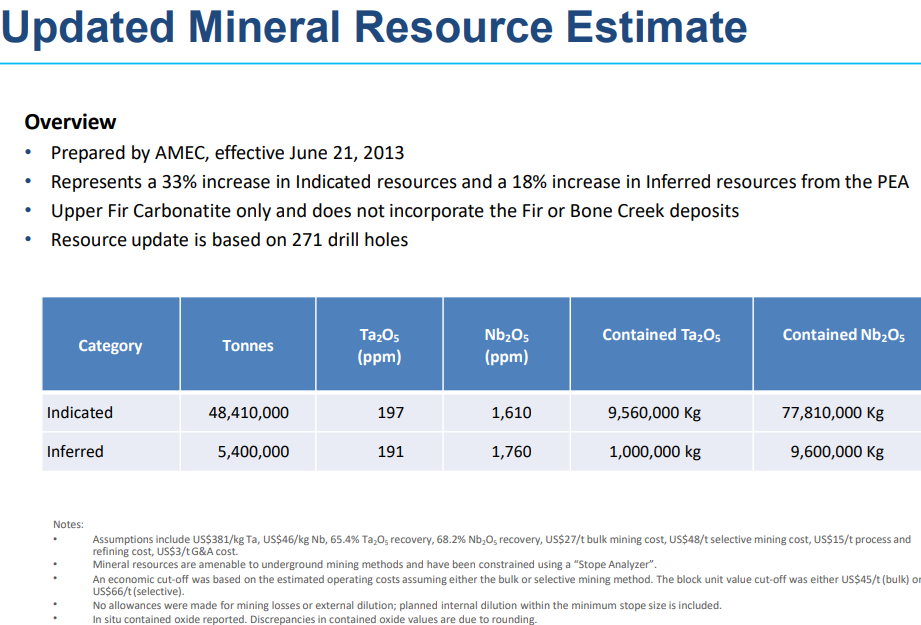Click the bullet about 33% increase in Indicated resources
This screenshot has width=921, height=625.
coord(480,182)
